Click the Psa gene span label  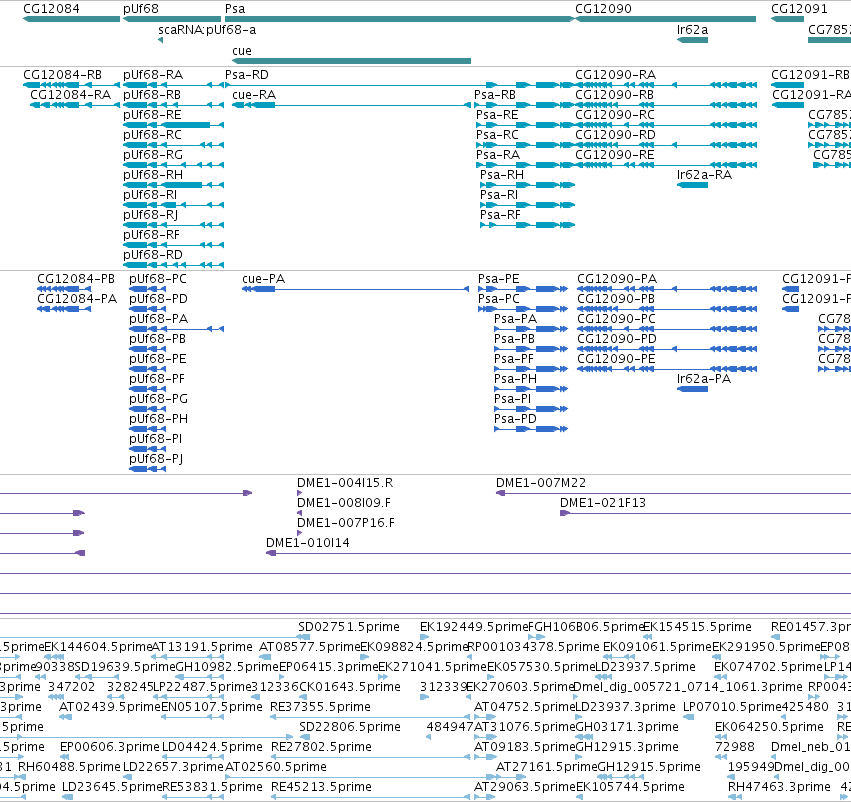click(x=235, y=9)
